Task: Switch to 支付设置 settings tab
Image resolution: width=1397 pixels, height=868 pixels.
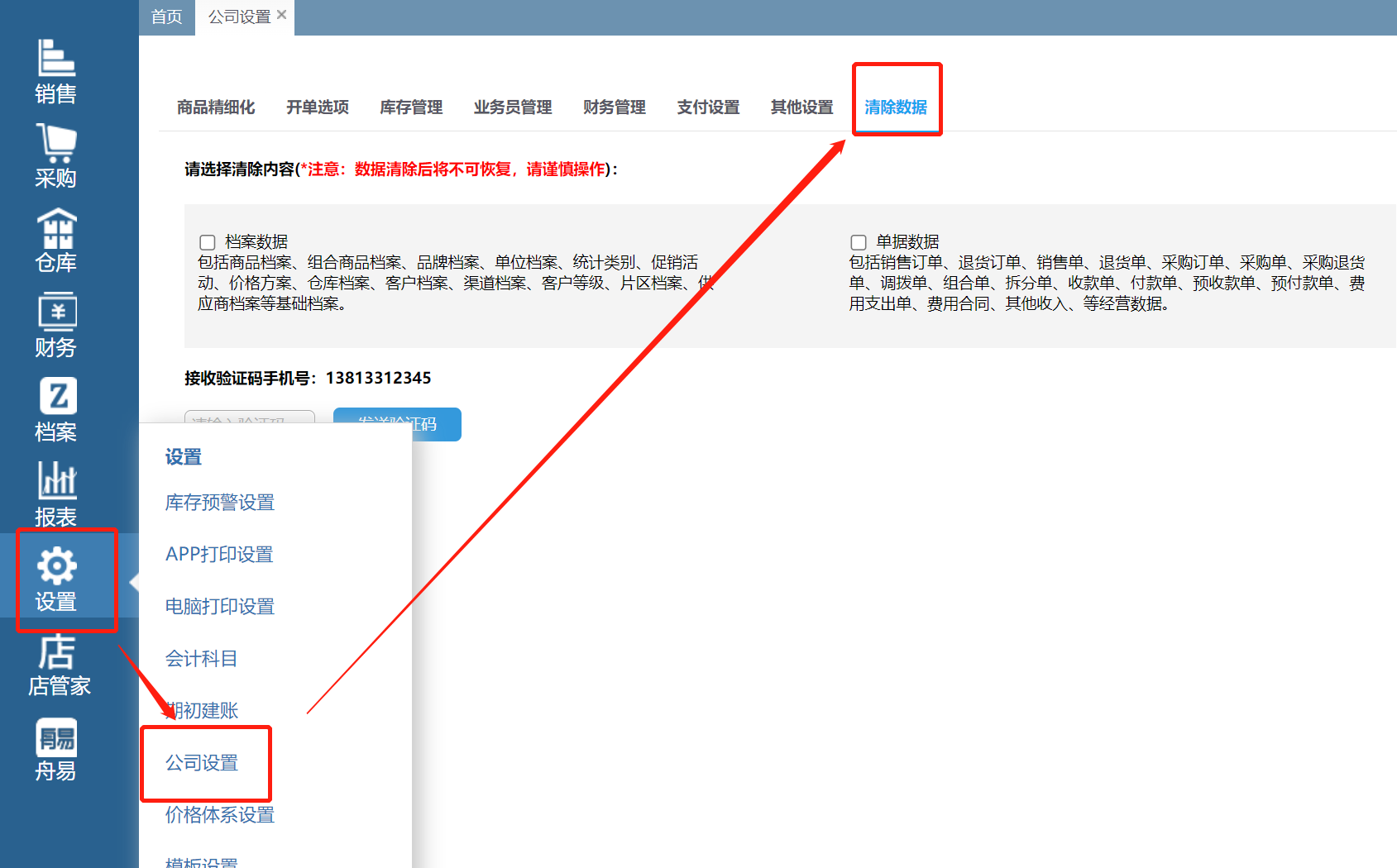Action: click(708, 107)
